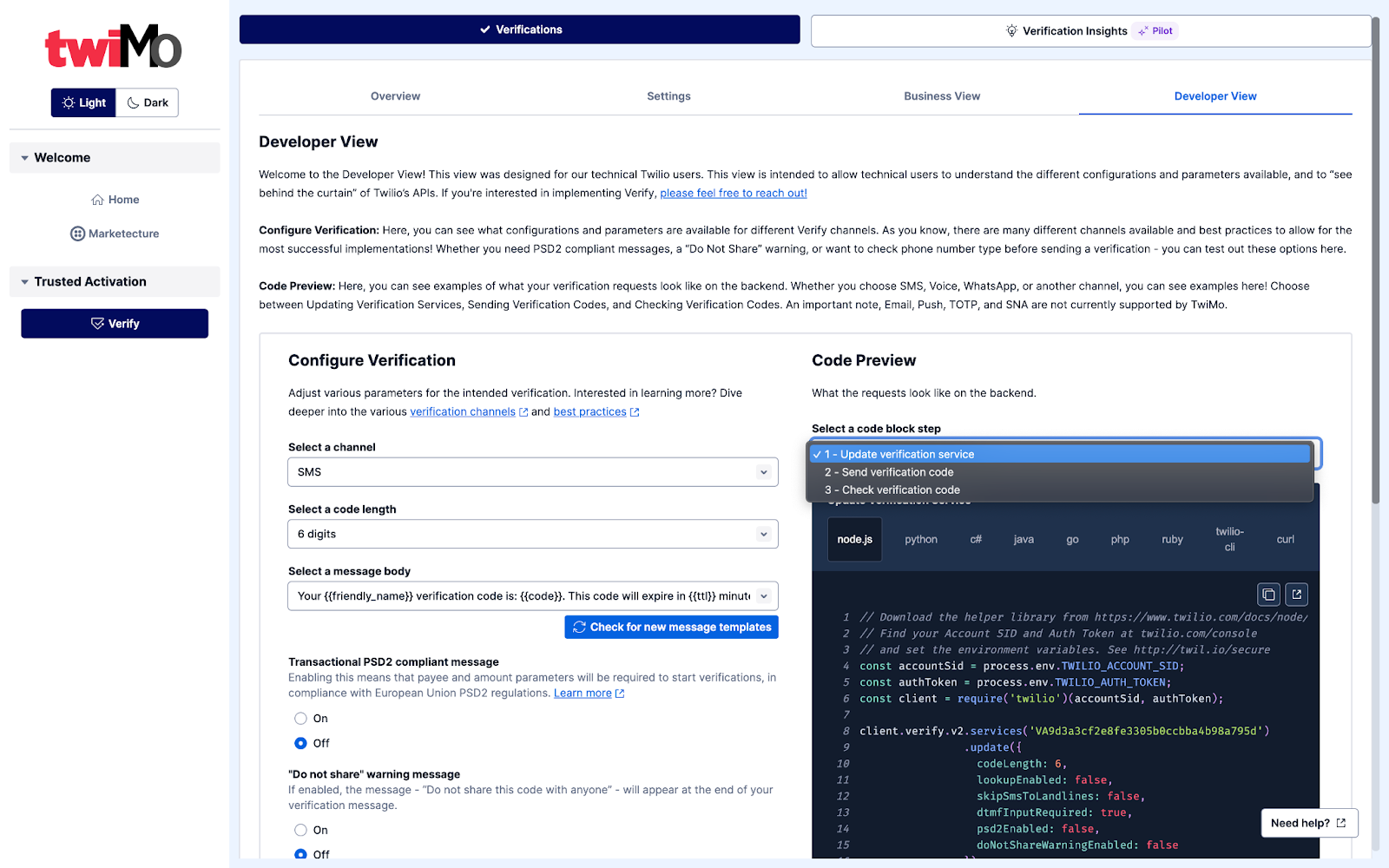Viewport: 1389px width, 868px height.
Task: Choose '3 - Check verification code' option
Action: point(1059,490)
